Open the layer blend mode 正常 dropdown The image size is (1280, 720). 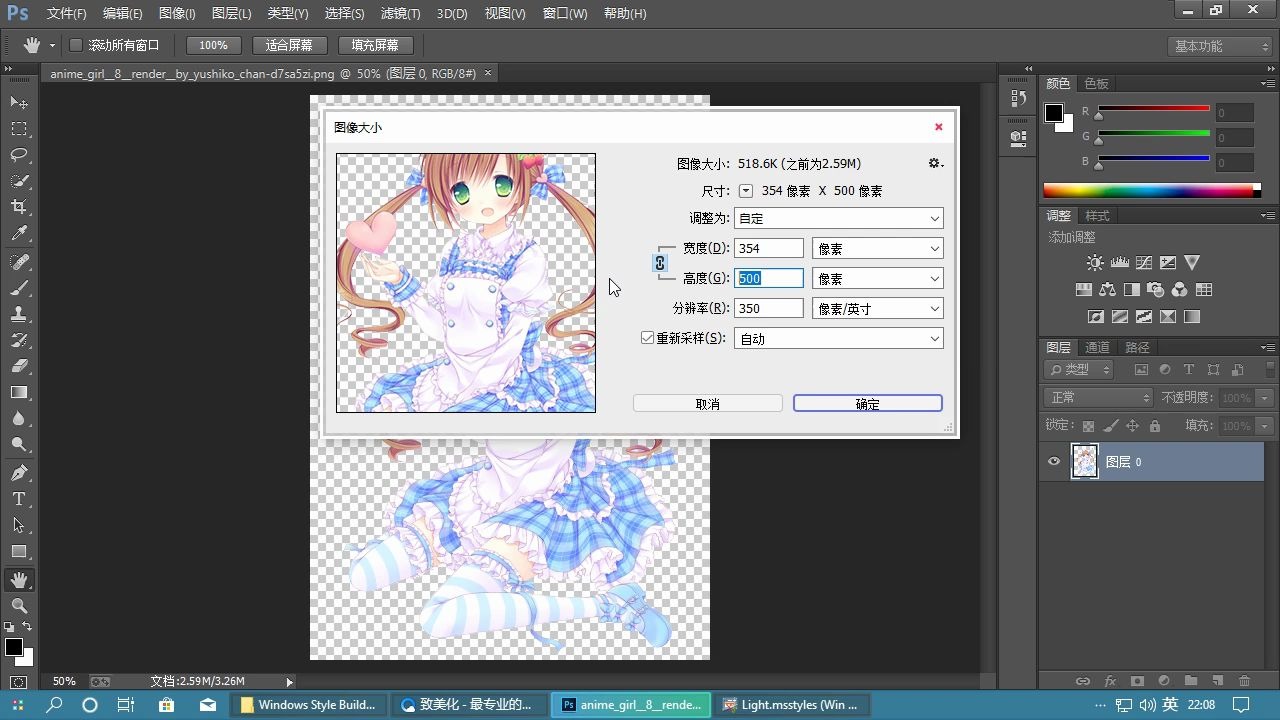(1099, 398)
